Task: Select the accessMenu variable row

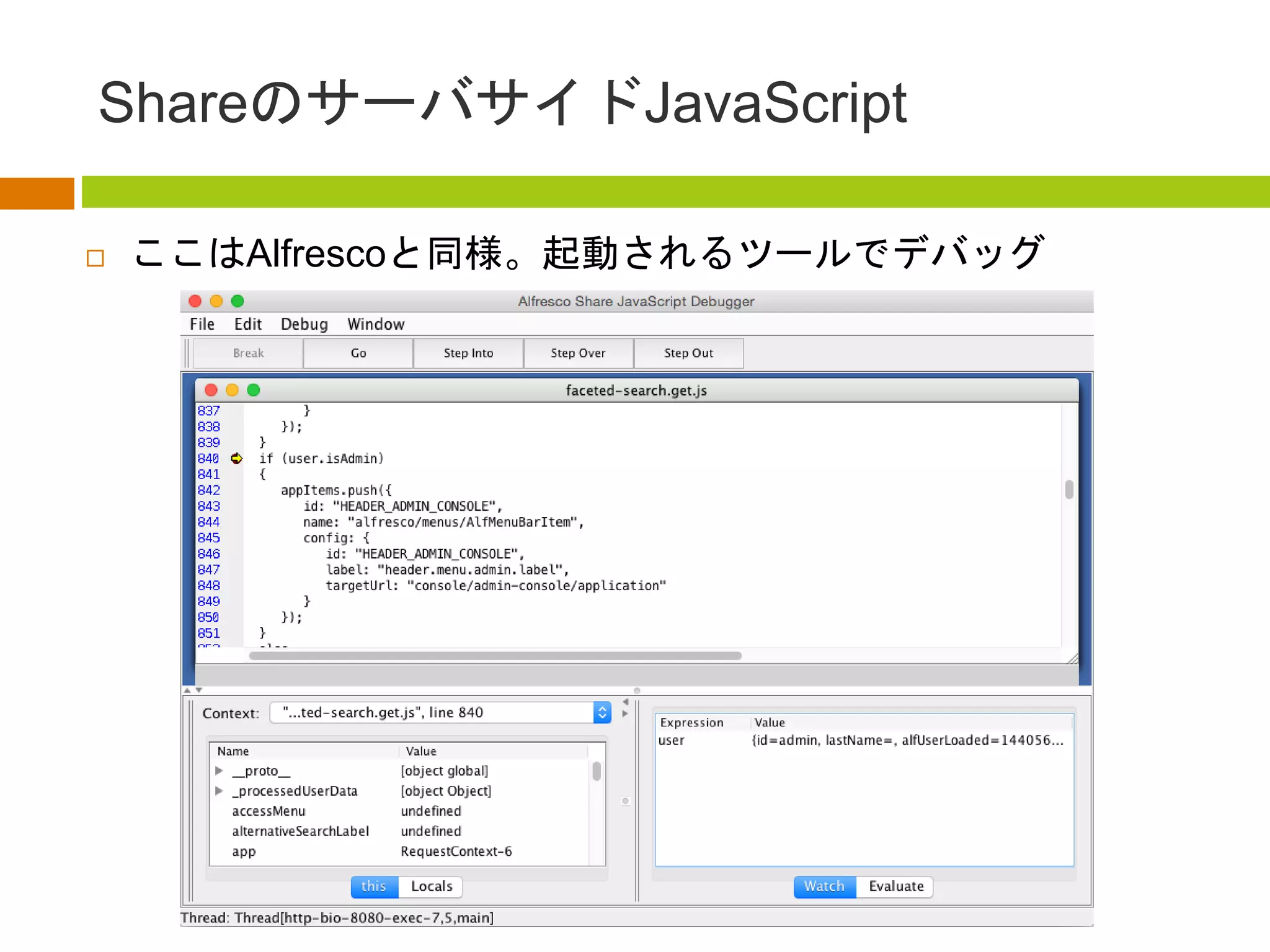Action: pos(400,811)
